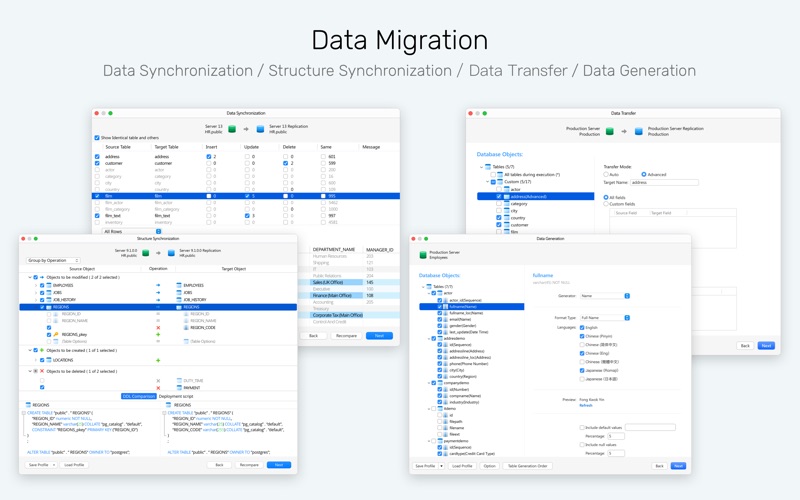Screen dimensions: 800x500
Task: Switch to the Deployment script tab
Action: 176,396
